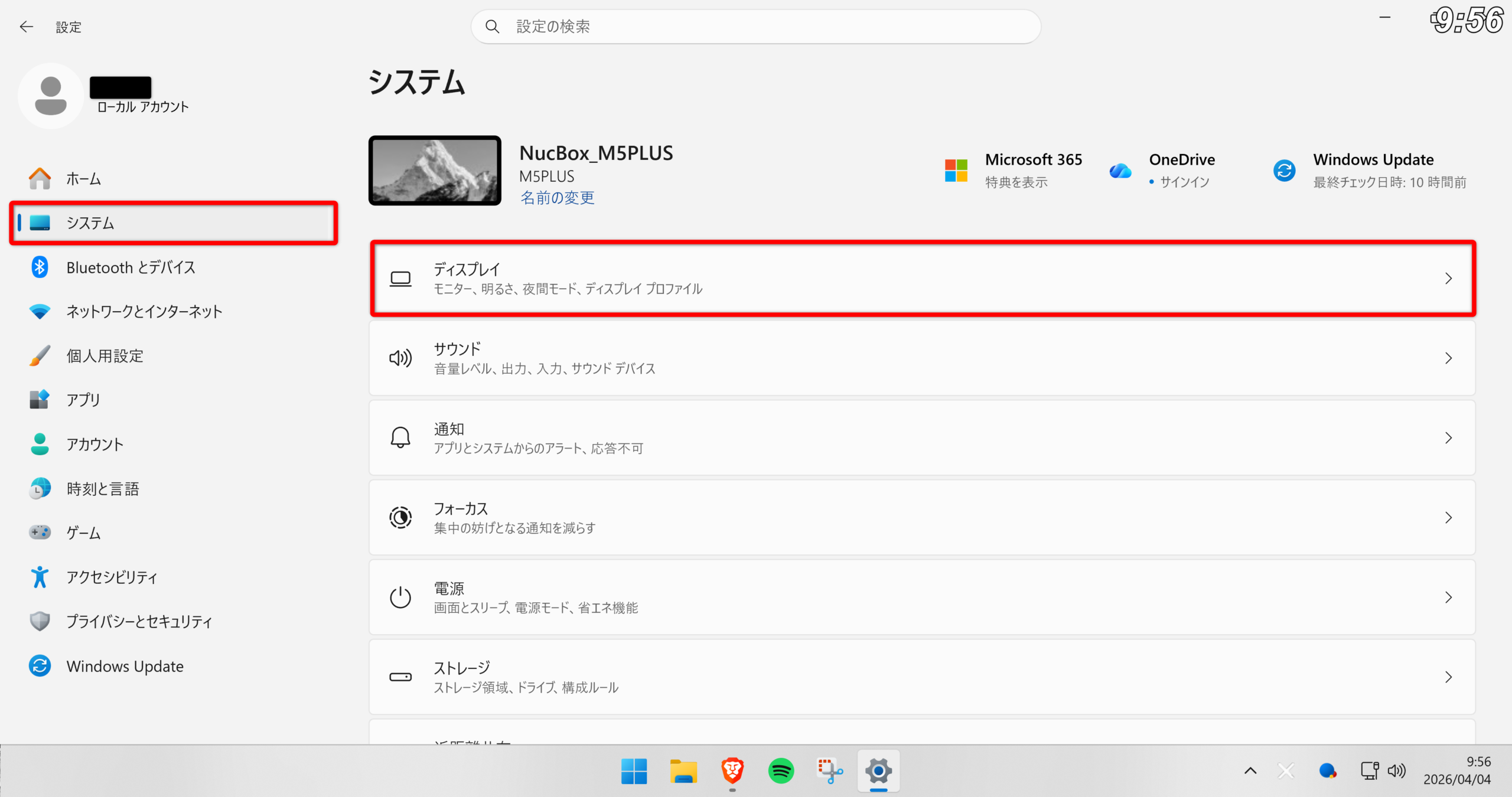The width and height of the screenshot is (1512, 797).
Task: Open Spotify from the taskbar
Action: [781, 771]
